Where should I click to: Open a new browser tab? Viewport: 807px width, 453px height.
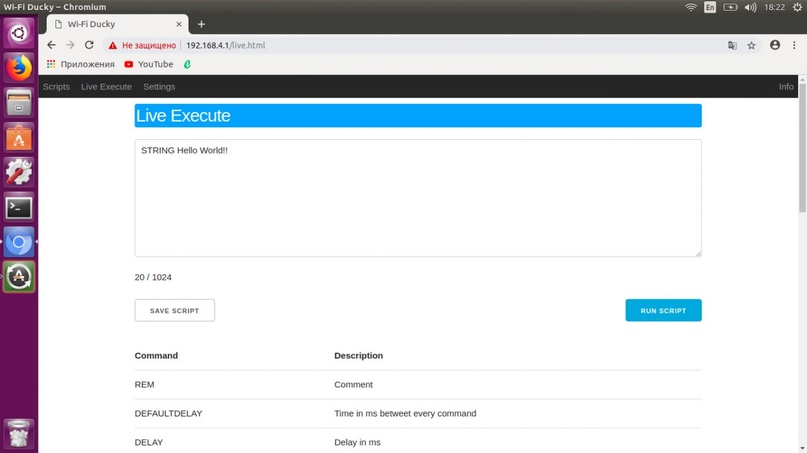coord(201,24)
